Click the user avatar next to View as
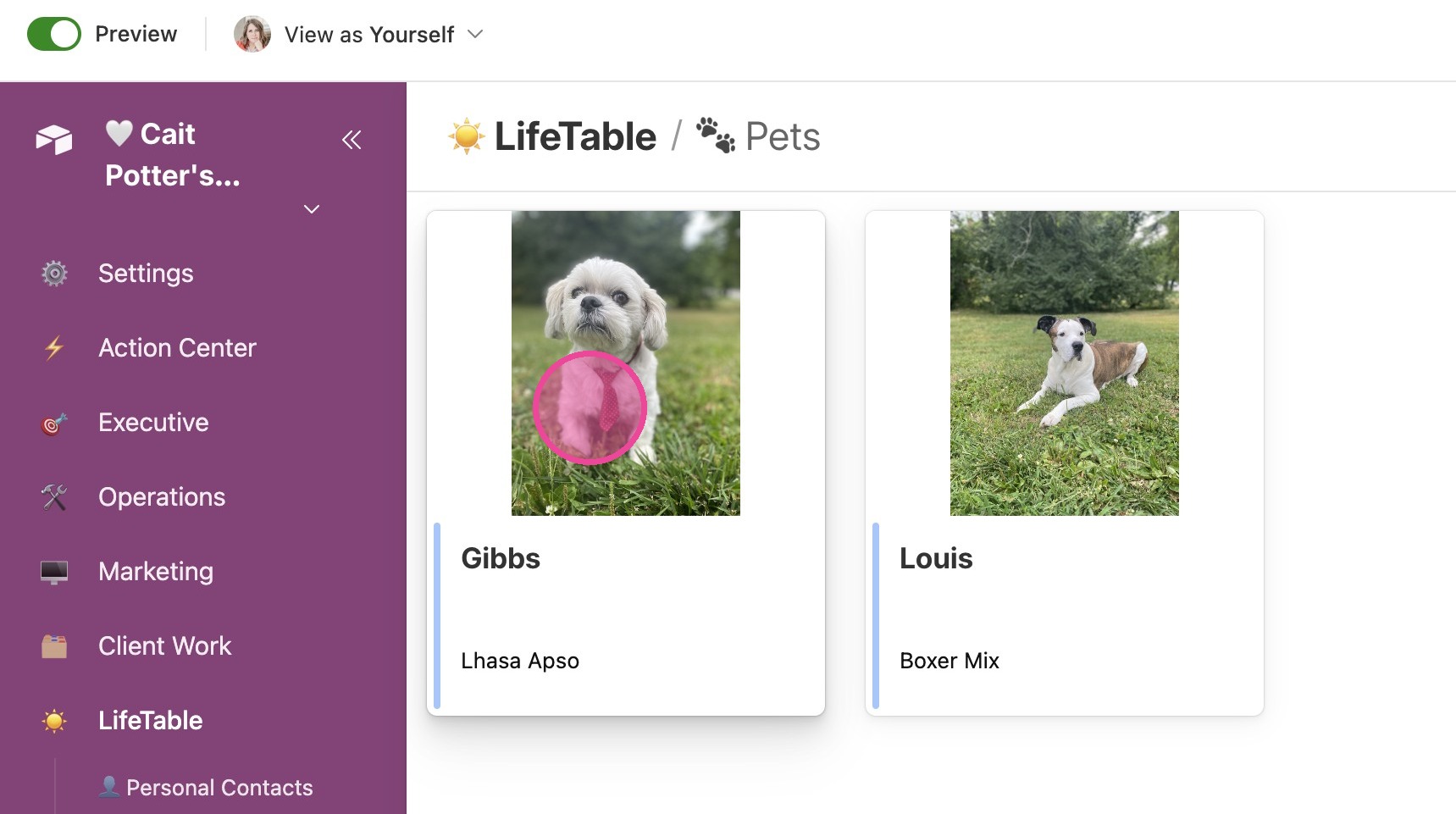This screenshot has width=1456, height=814. point(252,34)
